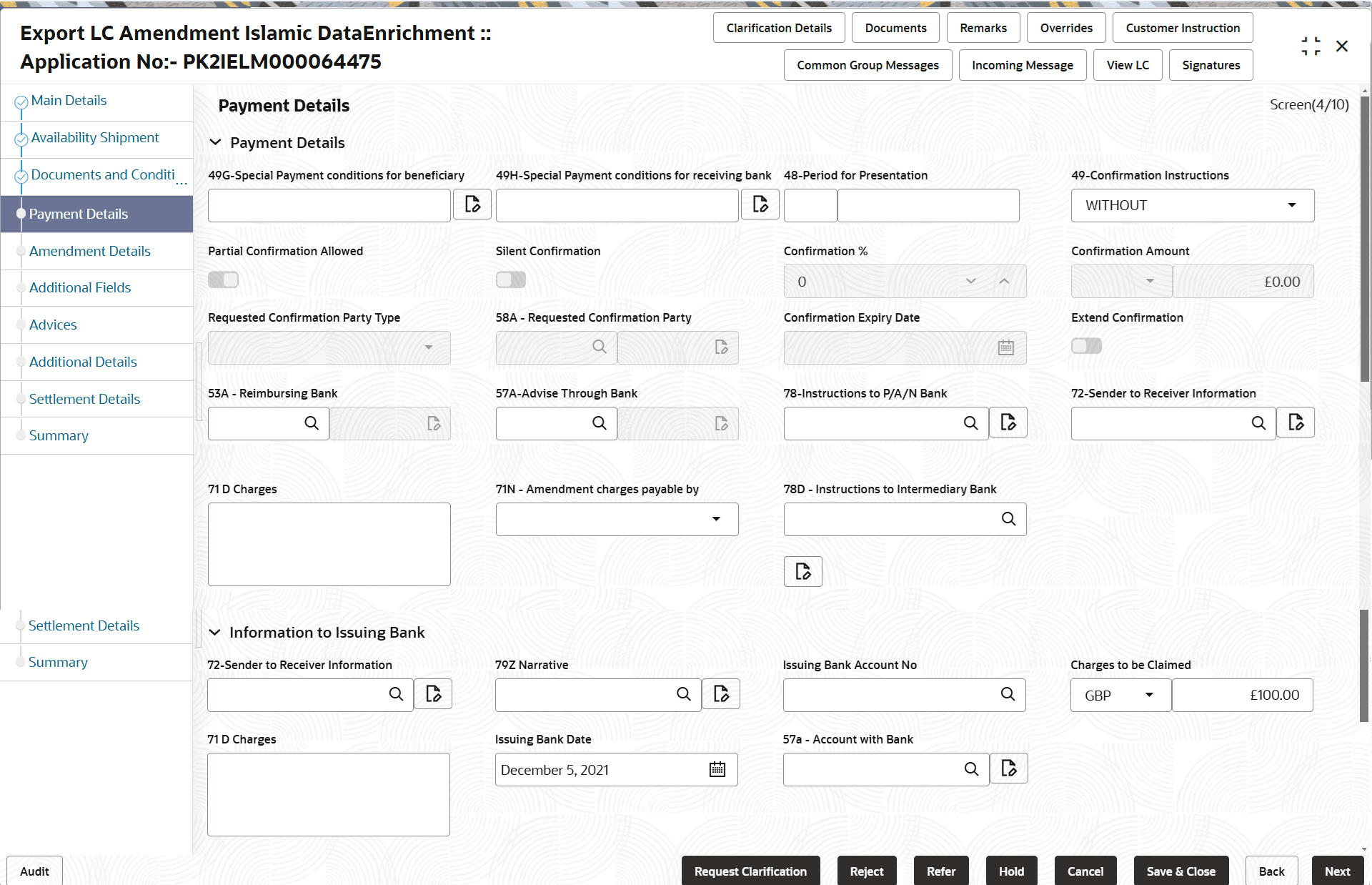Search icon in Issuing Bank Account No
This screenshot has width=1372, height=885.
pyautogui.click(x=1008, y=694)
